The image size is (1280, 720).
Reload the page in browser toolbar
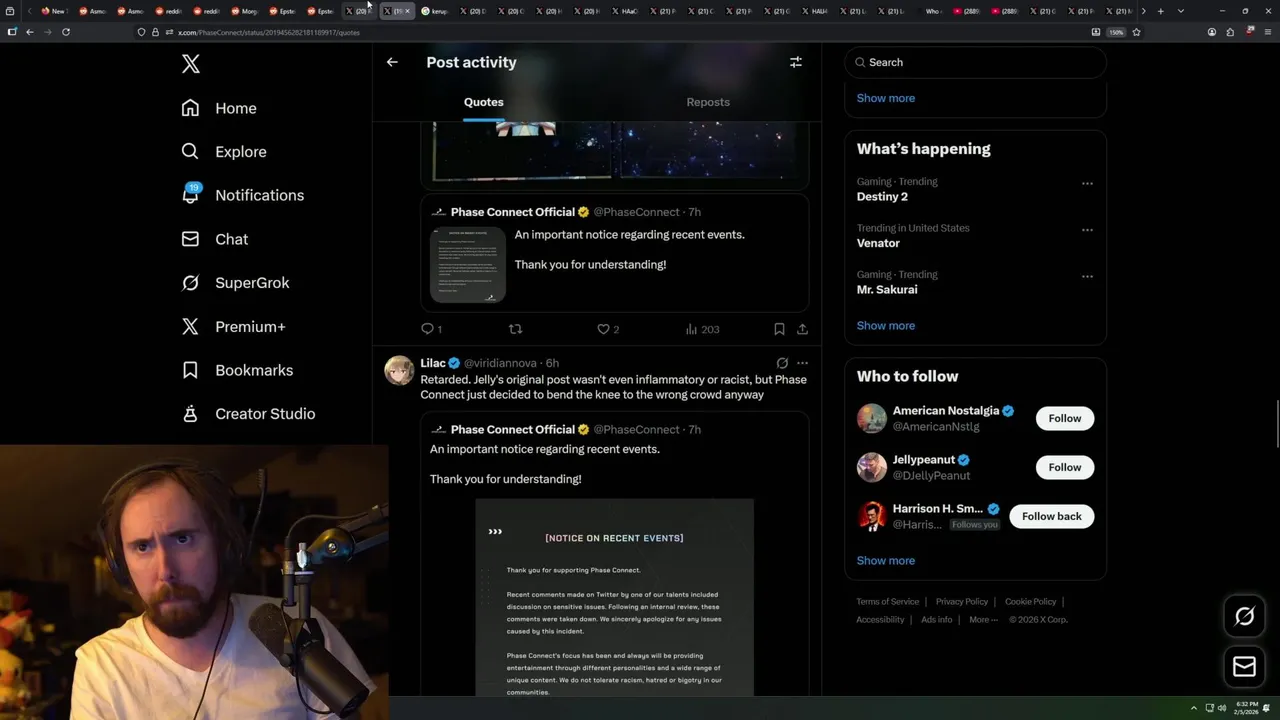point(66,32)
